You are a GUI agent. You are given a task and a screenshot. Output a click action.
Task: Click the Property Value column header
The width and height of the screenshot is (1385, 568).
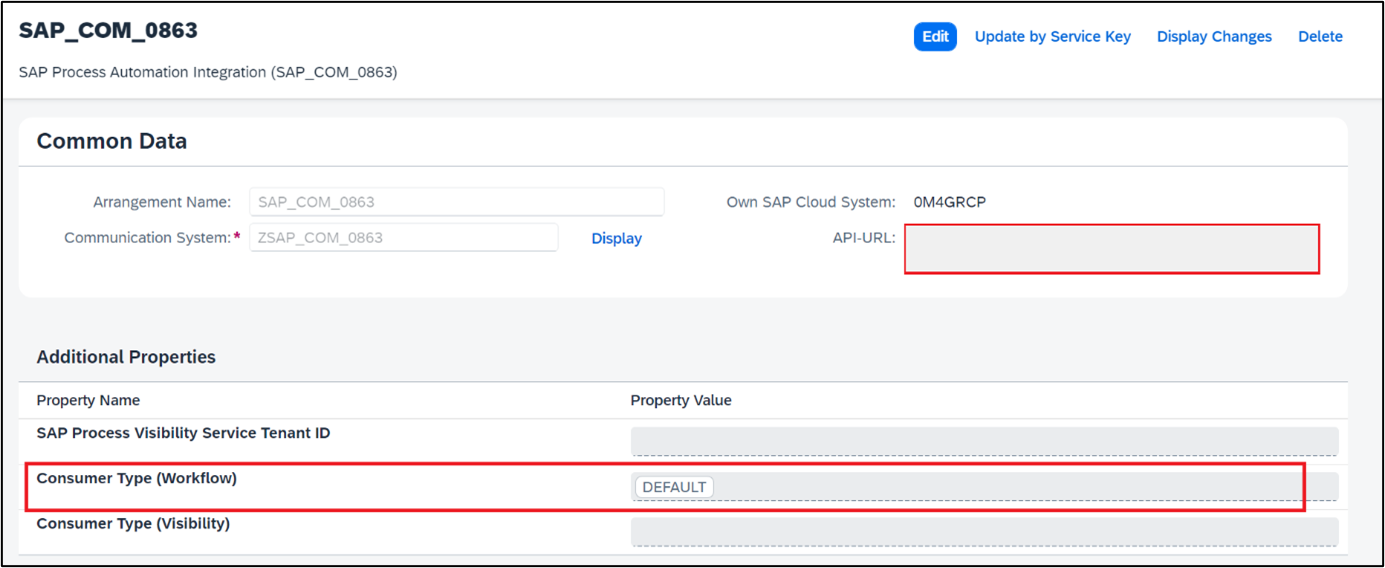[x=681, y=400]
